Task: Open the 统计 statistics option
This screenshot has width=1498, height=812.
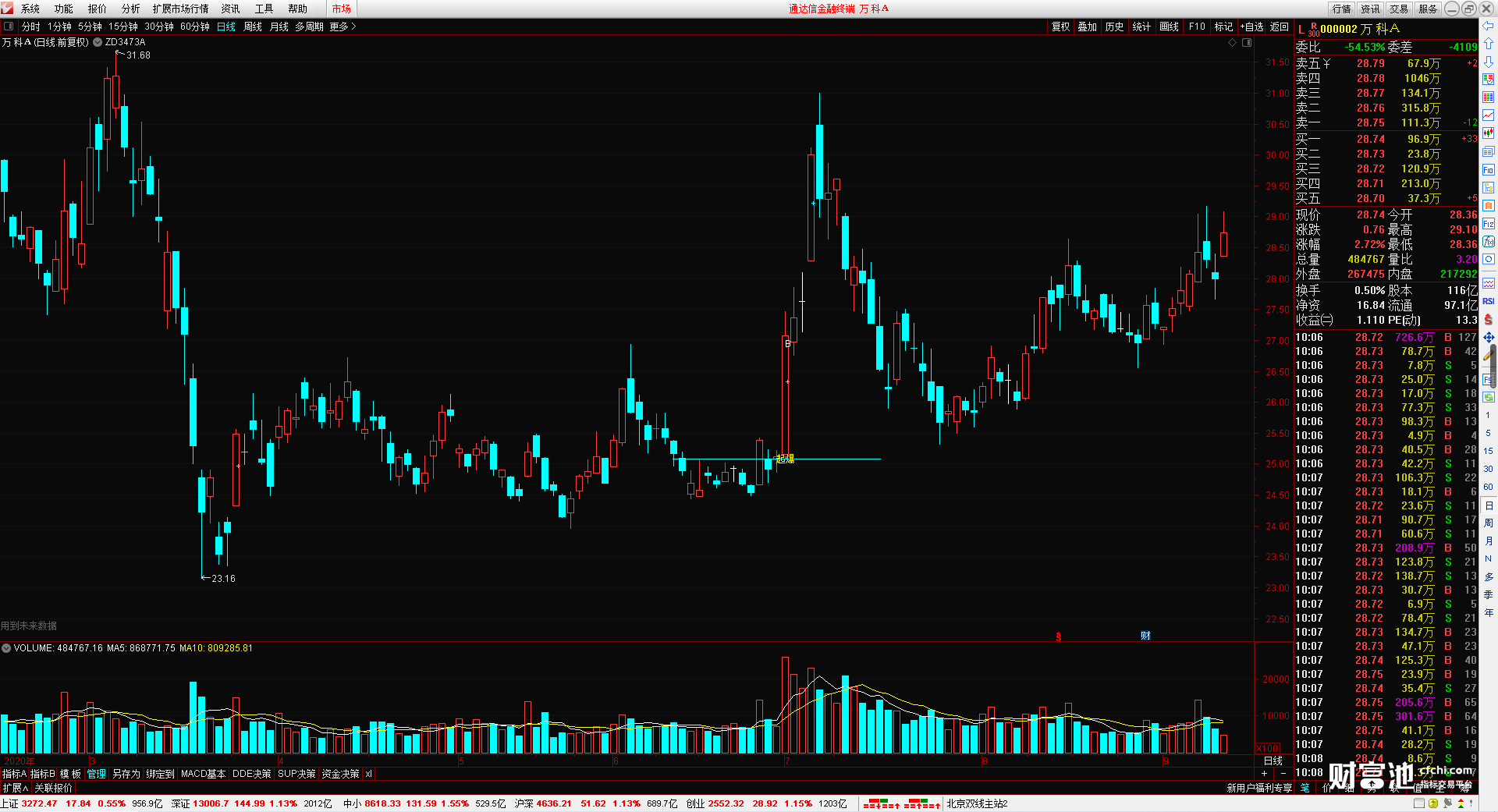Action: pos(1141,27)
